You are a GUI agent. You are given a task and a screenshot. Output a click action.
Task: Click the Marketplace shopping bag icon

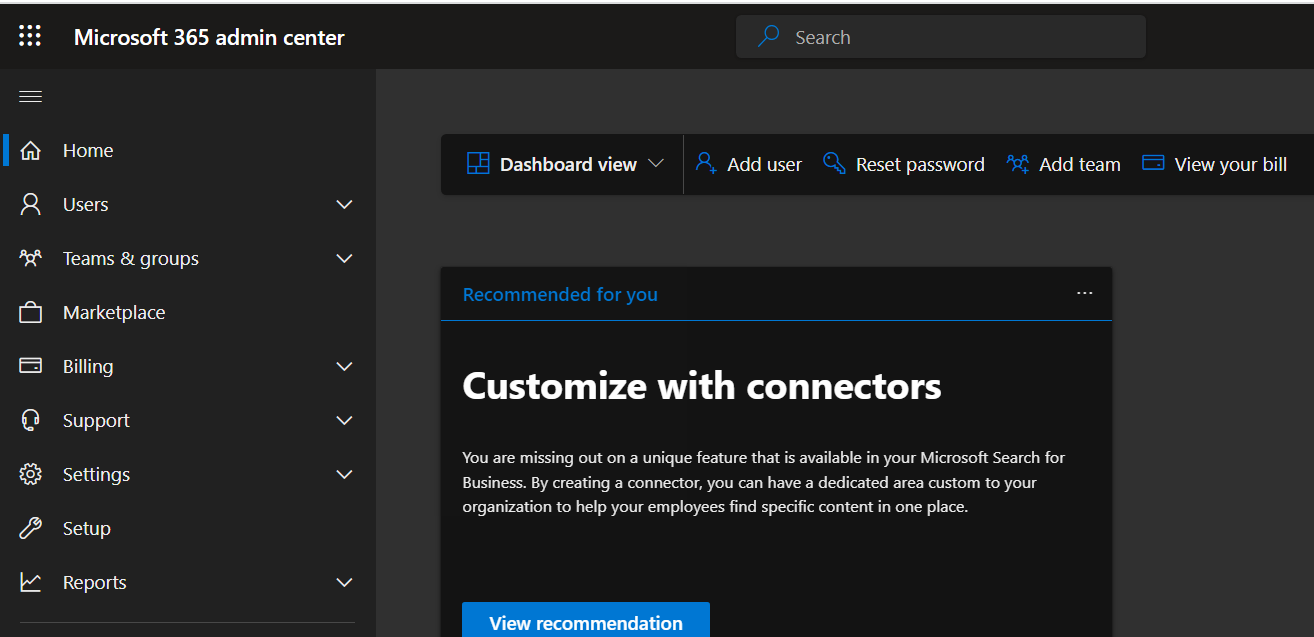(x=31, y=313)
